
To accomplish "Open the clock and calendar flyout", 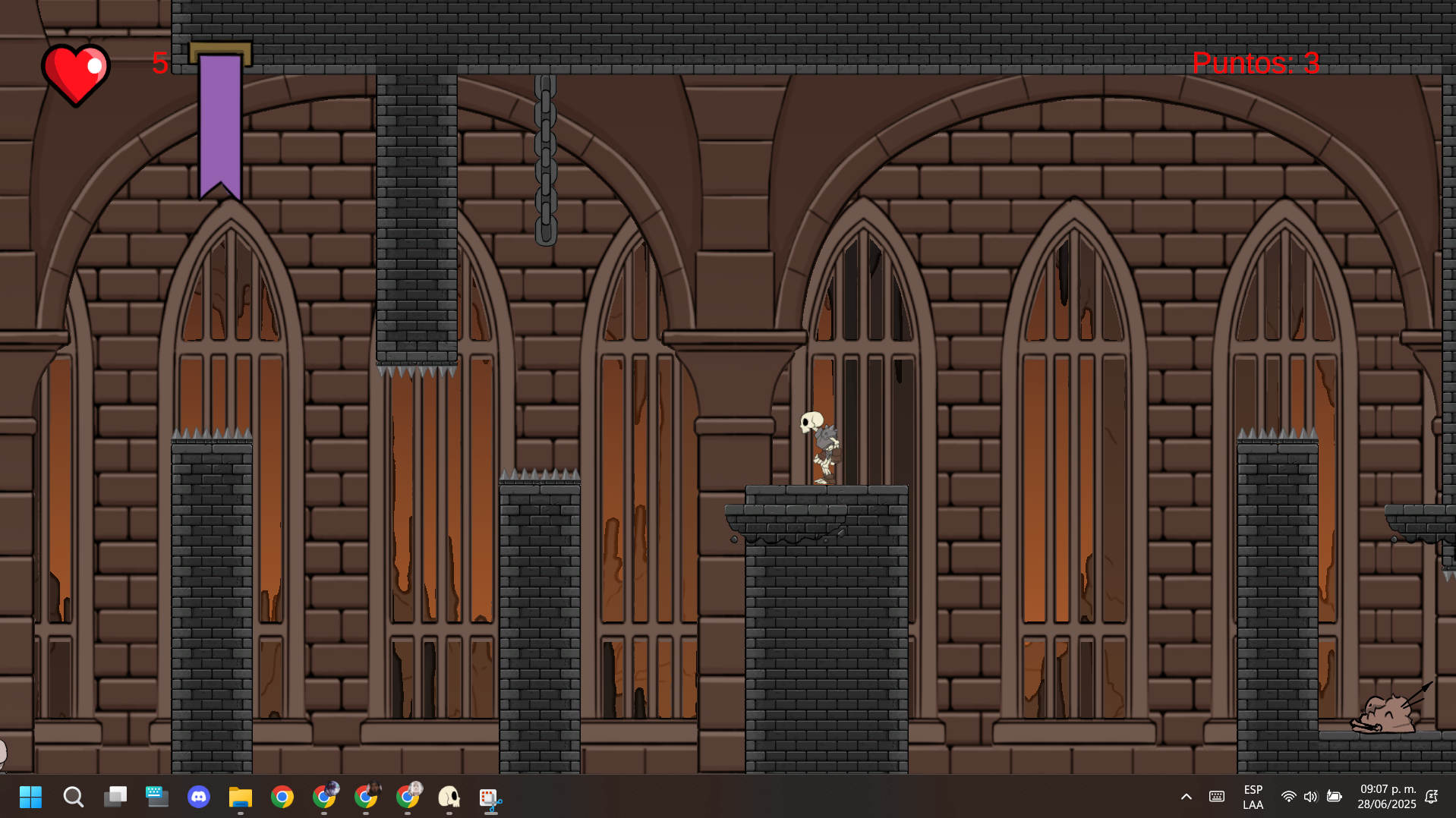I will [1387, 797].
